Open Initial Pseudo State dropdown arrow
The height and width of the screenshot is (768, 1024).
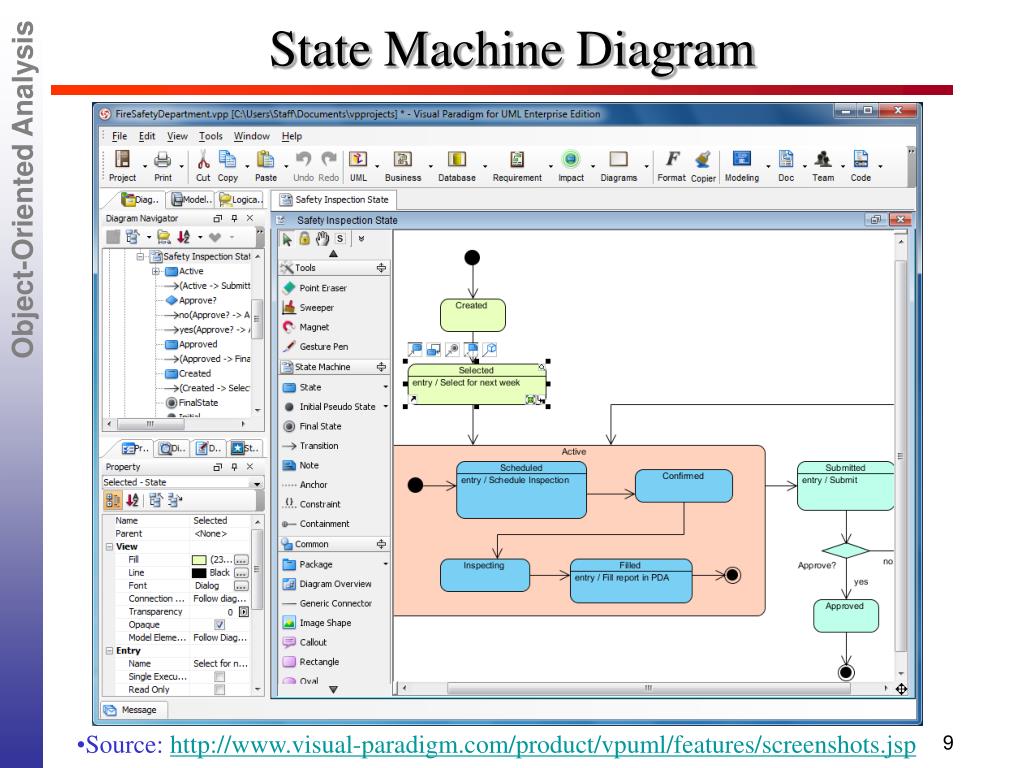[x=385, y=407]
